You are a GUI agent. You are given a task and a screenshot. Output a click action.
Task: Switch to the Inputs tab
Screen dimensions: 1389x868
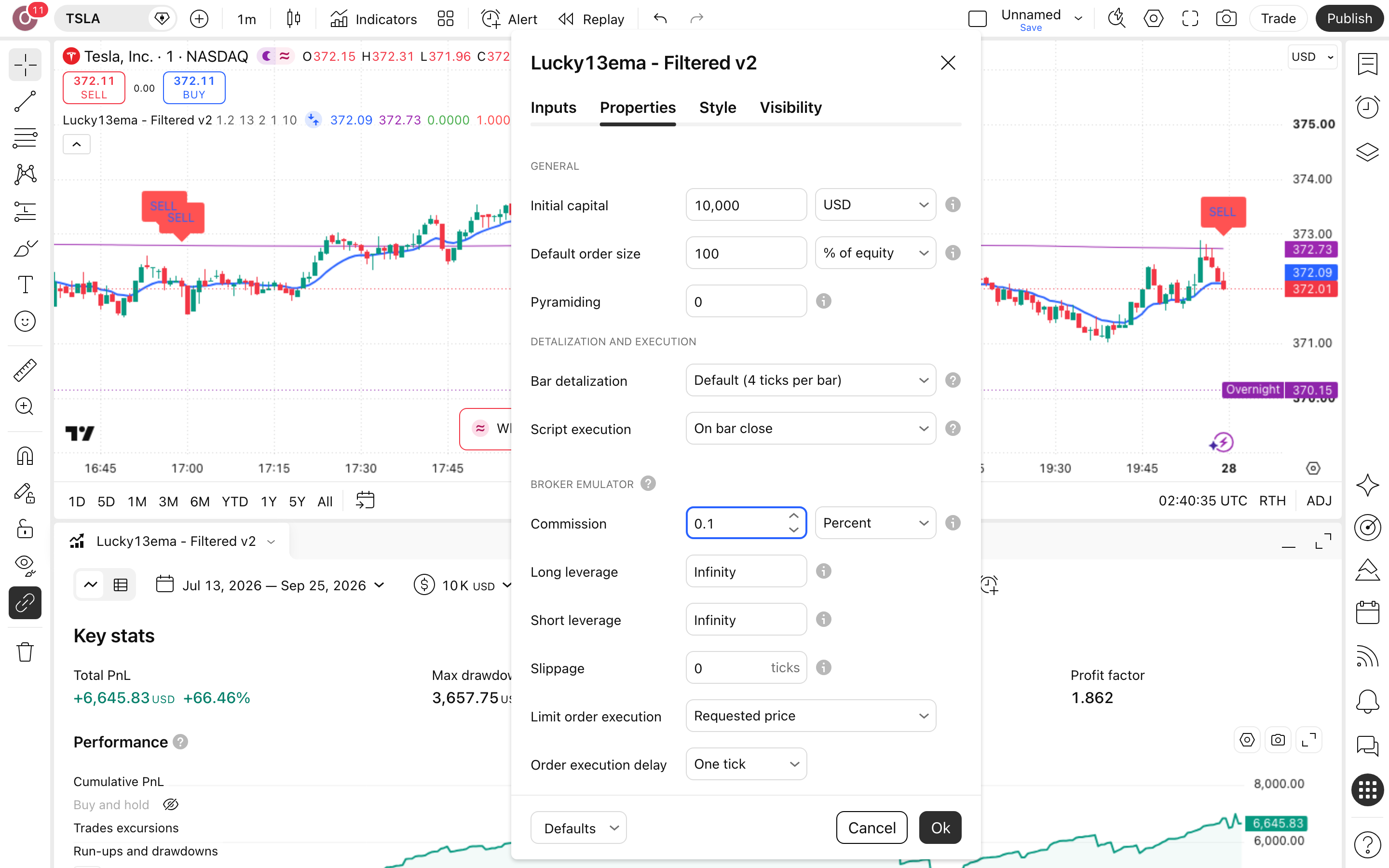point(553,108)
